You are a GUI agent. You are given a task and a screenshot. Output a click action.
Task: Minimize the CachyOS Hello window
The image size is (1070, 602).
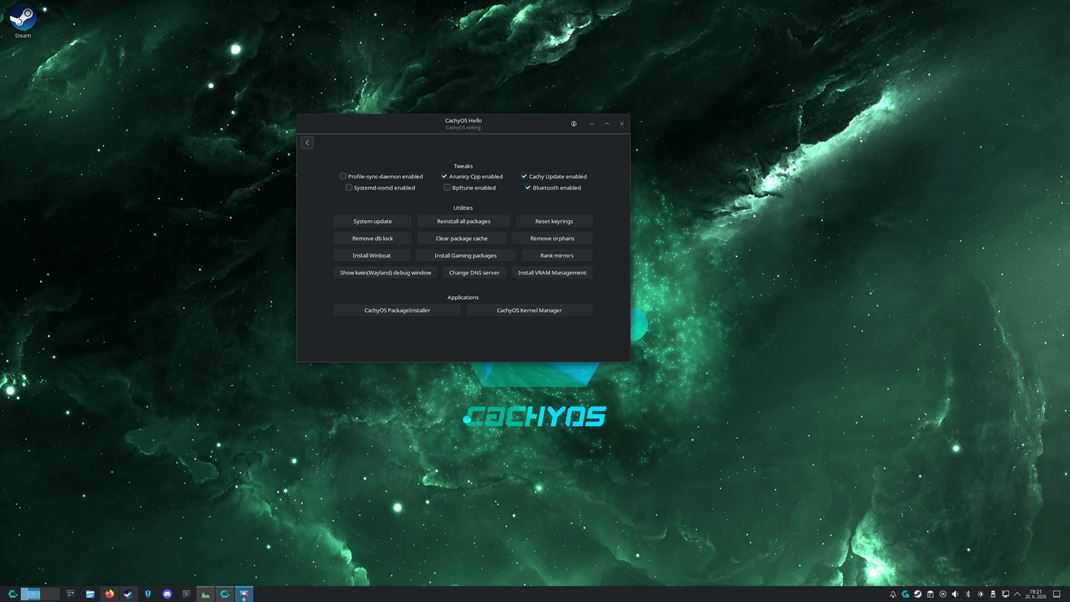[x=591, y=124]
